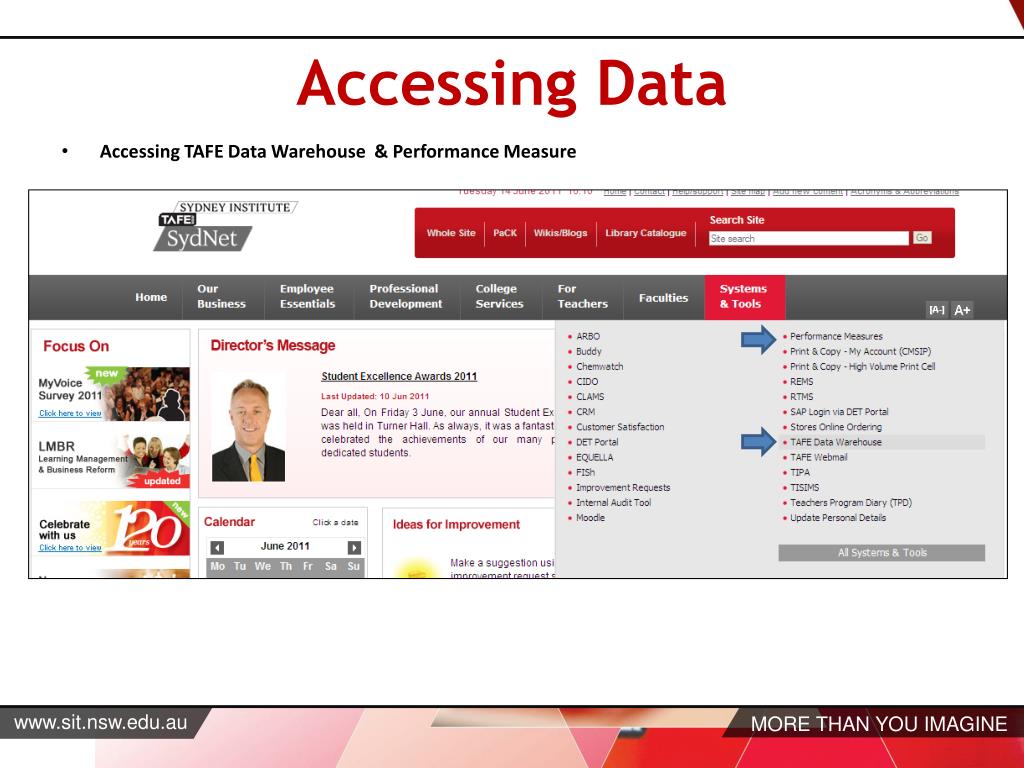Click the Calendar heading

pyautogui.click(x=229, y=522)
